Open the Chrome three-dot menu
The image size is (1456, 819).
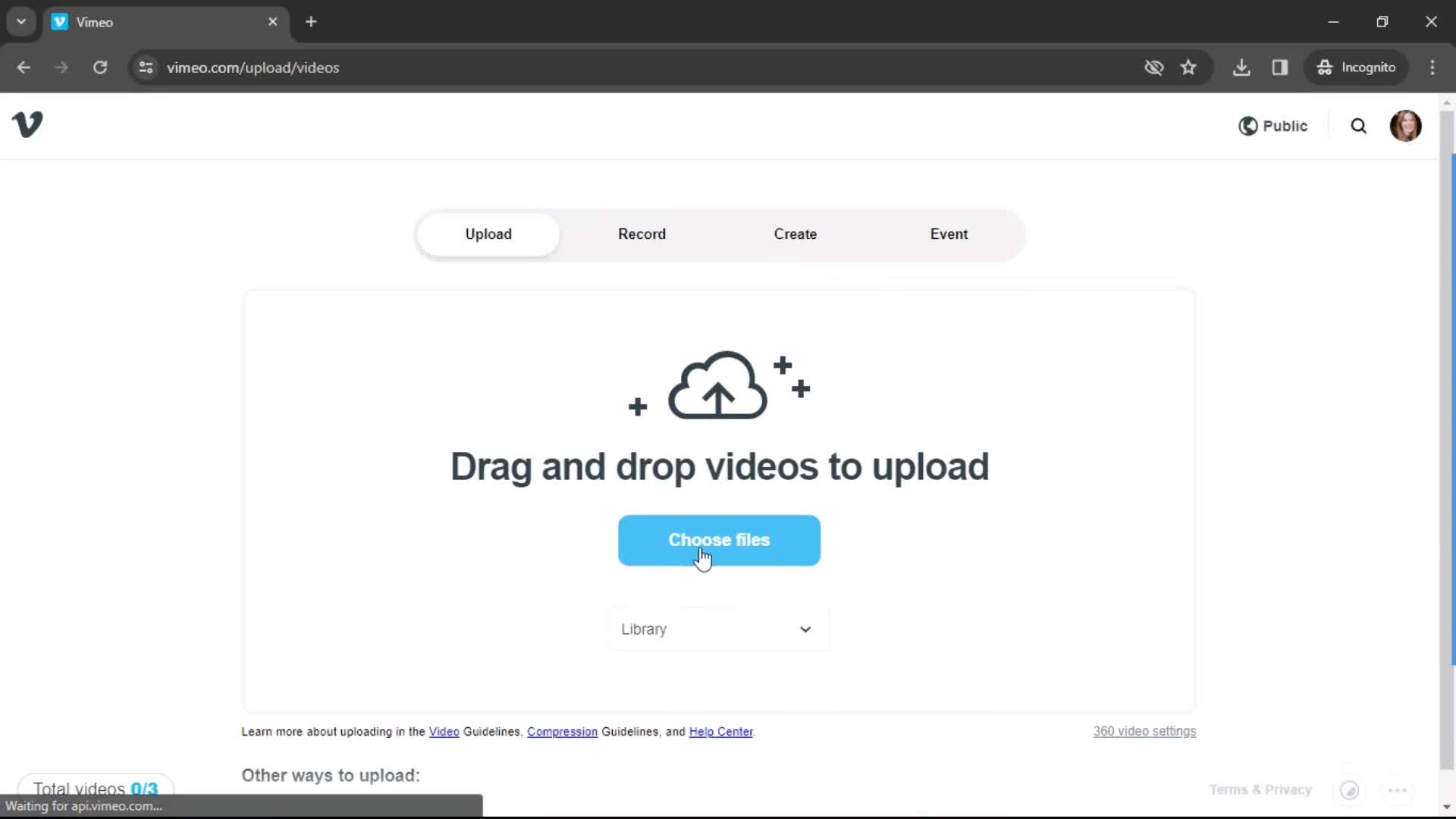coord(1432,67)
